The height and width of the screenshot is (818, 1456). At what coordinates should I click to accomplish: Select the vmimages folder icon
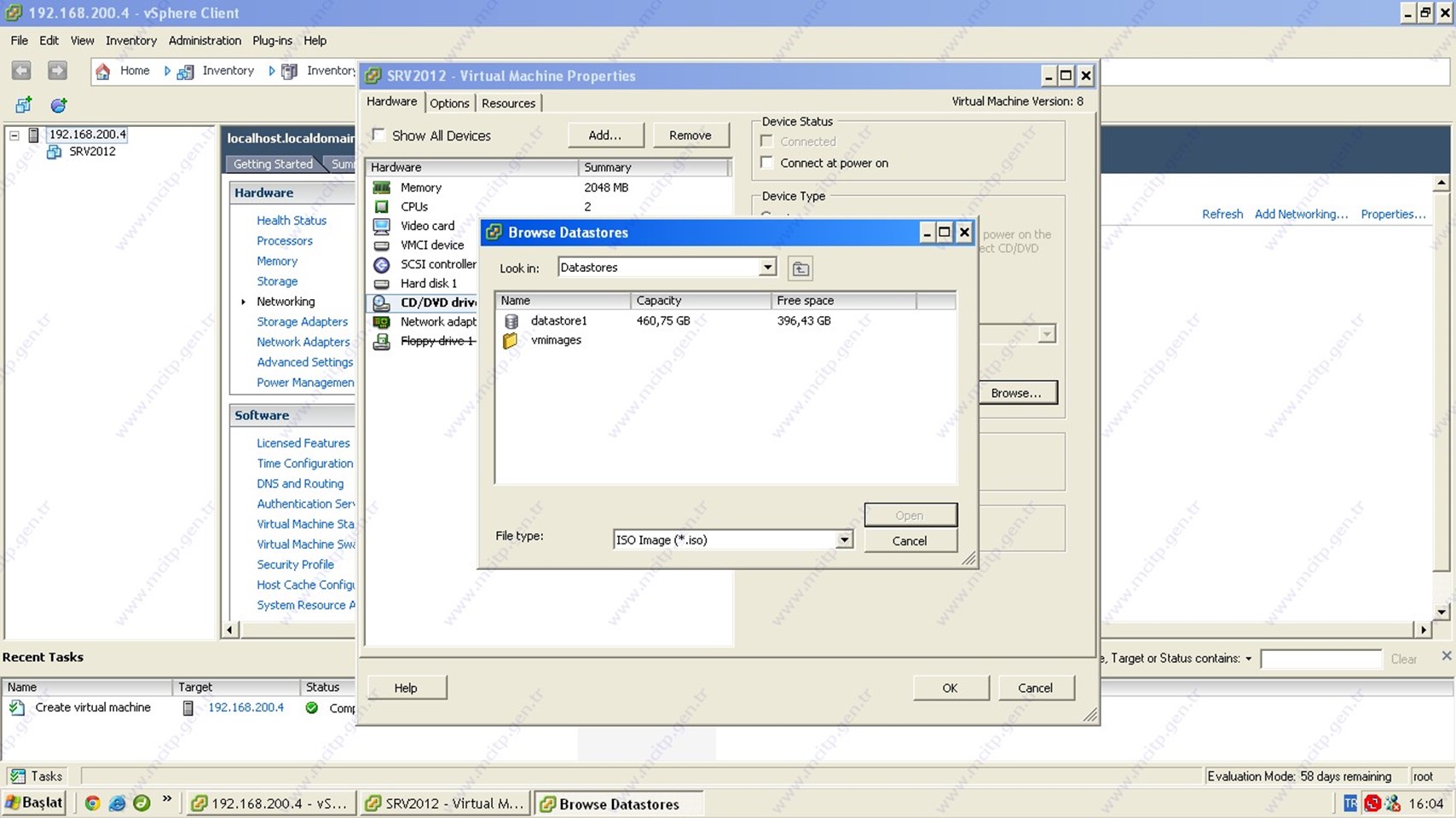tap(511, 340)
